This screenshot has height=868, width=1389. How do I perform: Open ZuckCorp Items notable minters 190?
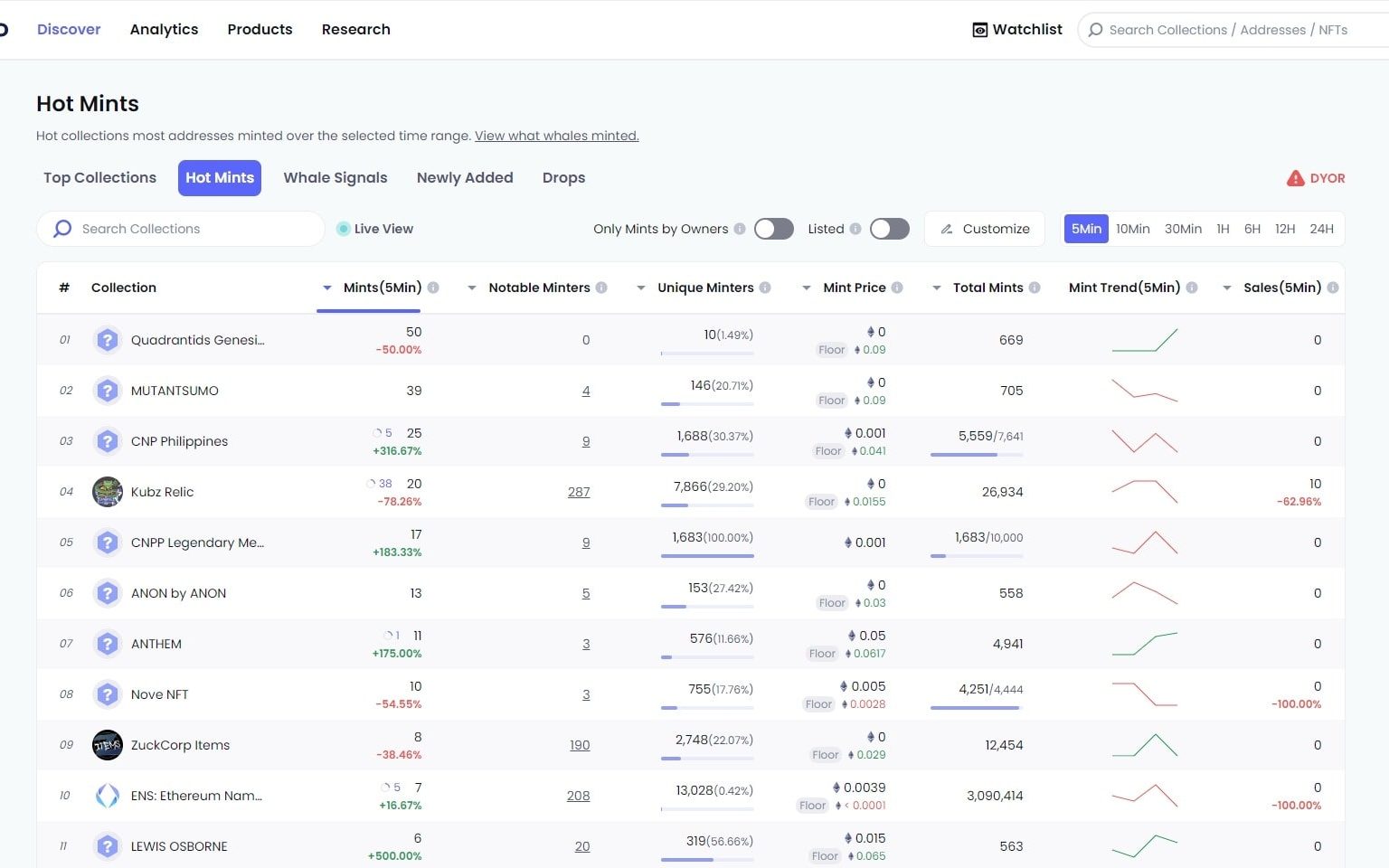580,745
